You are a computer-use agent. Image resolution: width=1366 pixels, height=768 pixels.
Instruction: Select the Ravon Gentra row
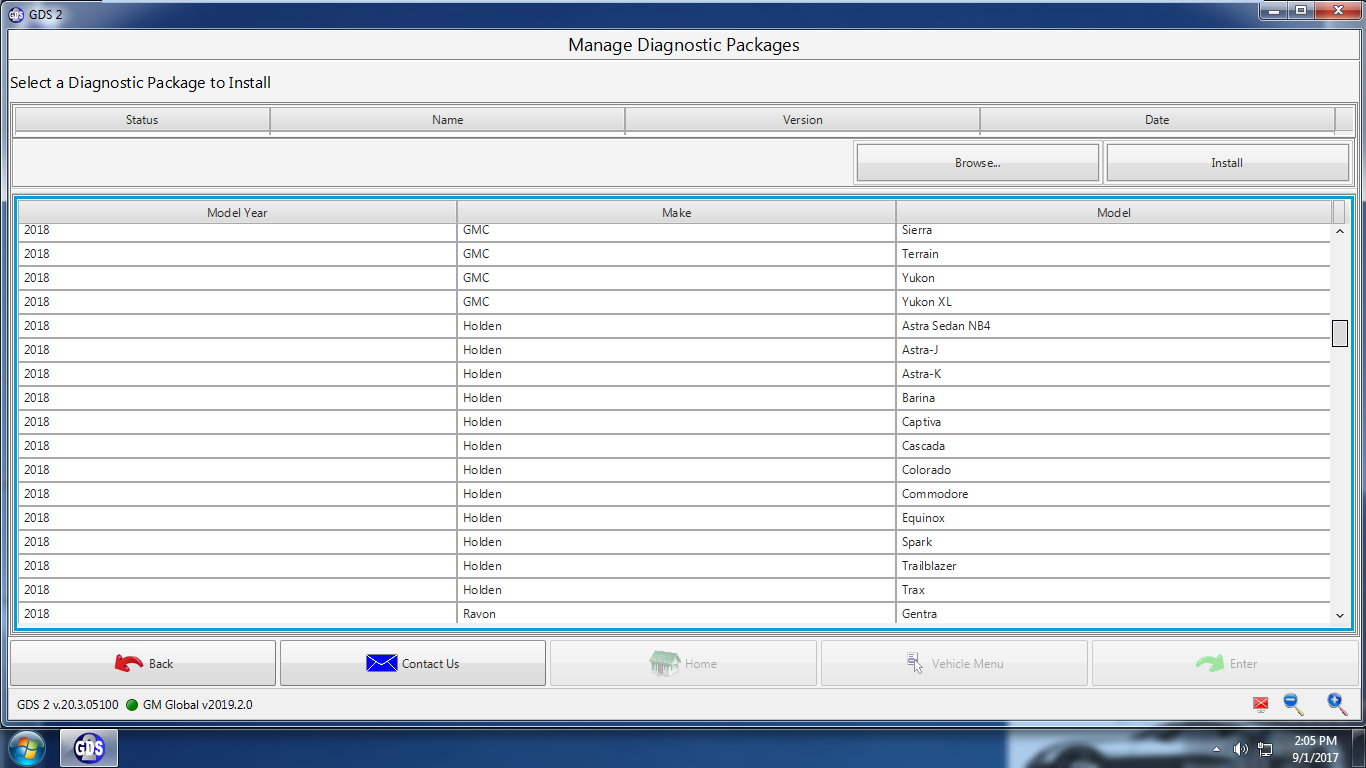click(x=674, y=614)
